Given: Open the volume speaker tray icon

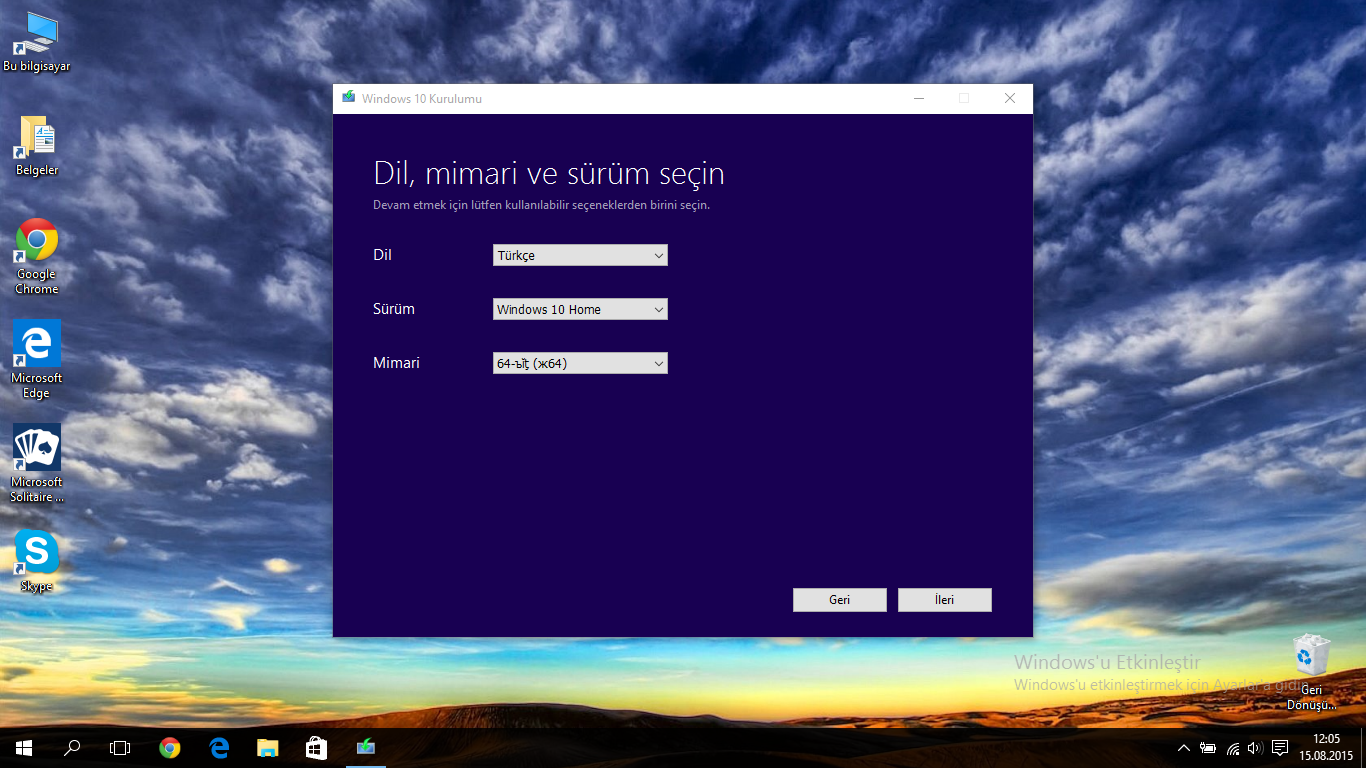Looking at the screenshot, I should click(x=1256, y=748).
